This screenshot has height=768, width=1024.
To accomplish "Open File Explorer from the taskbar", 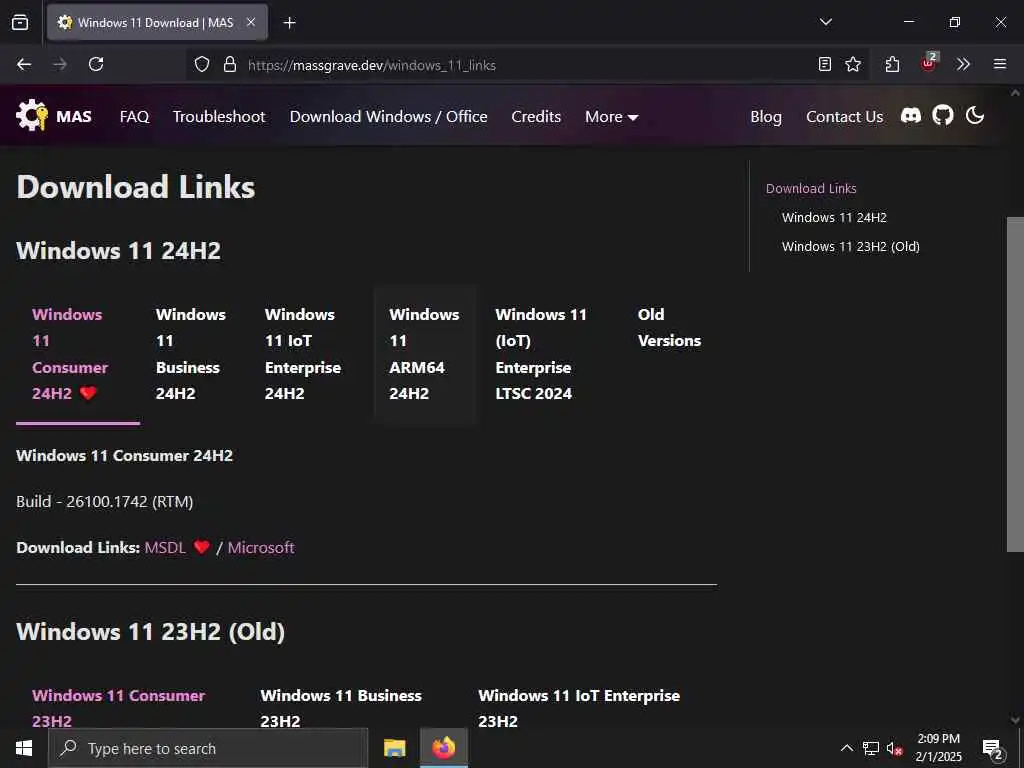I will [394, 748].
